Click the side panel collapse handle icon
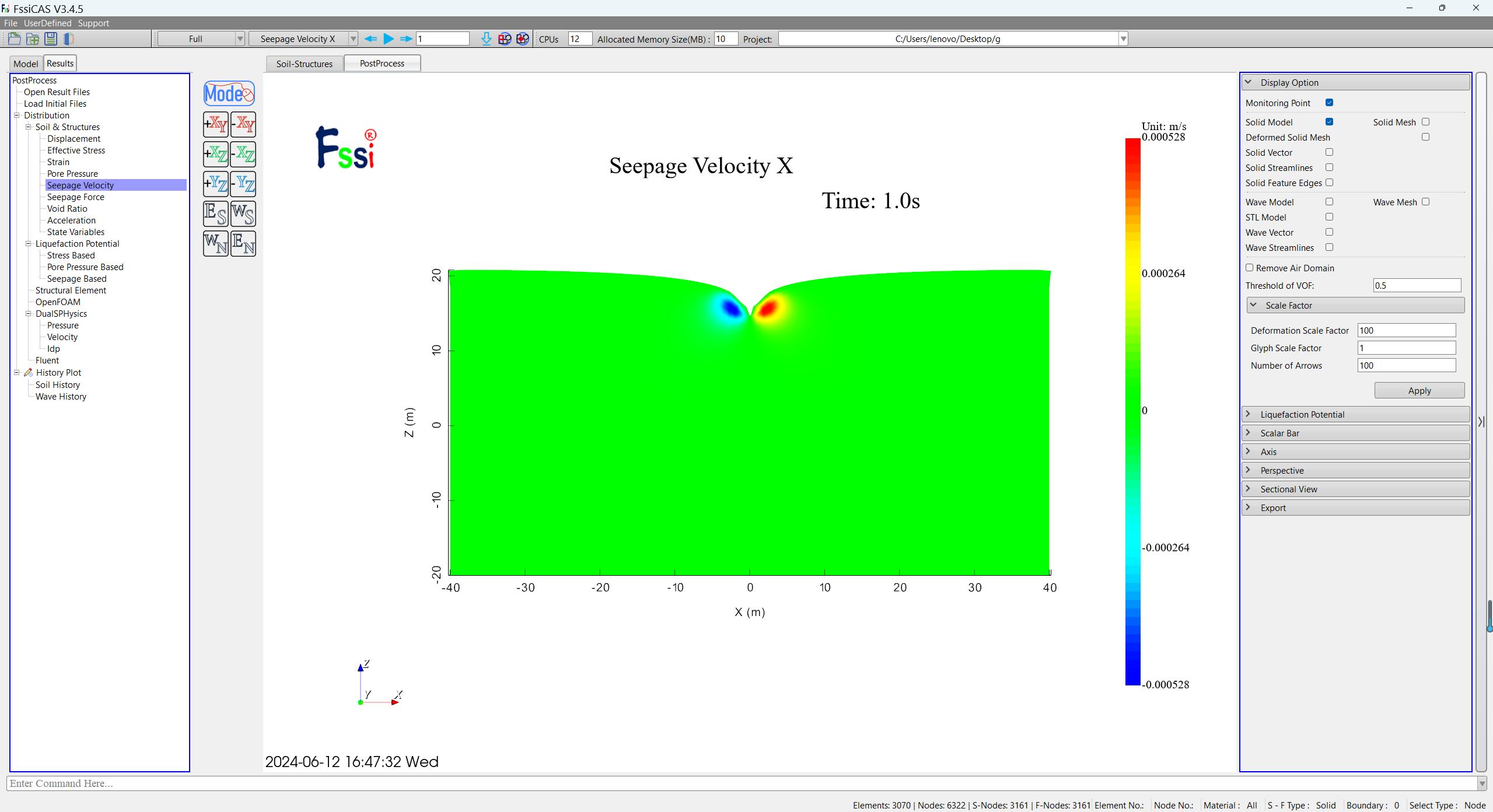Viewport: 1493px width, 812px height. [1481, 421]
